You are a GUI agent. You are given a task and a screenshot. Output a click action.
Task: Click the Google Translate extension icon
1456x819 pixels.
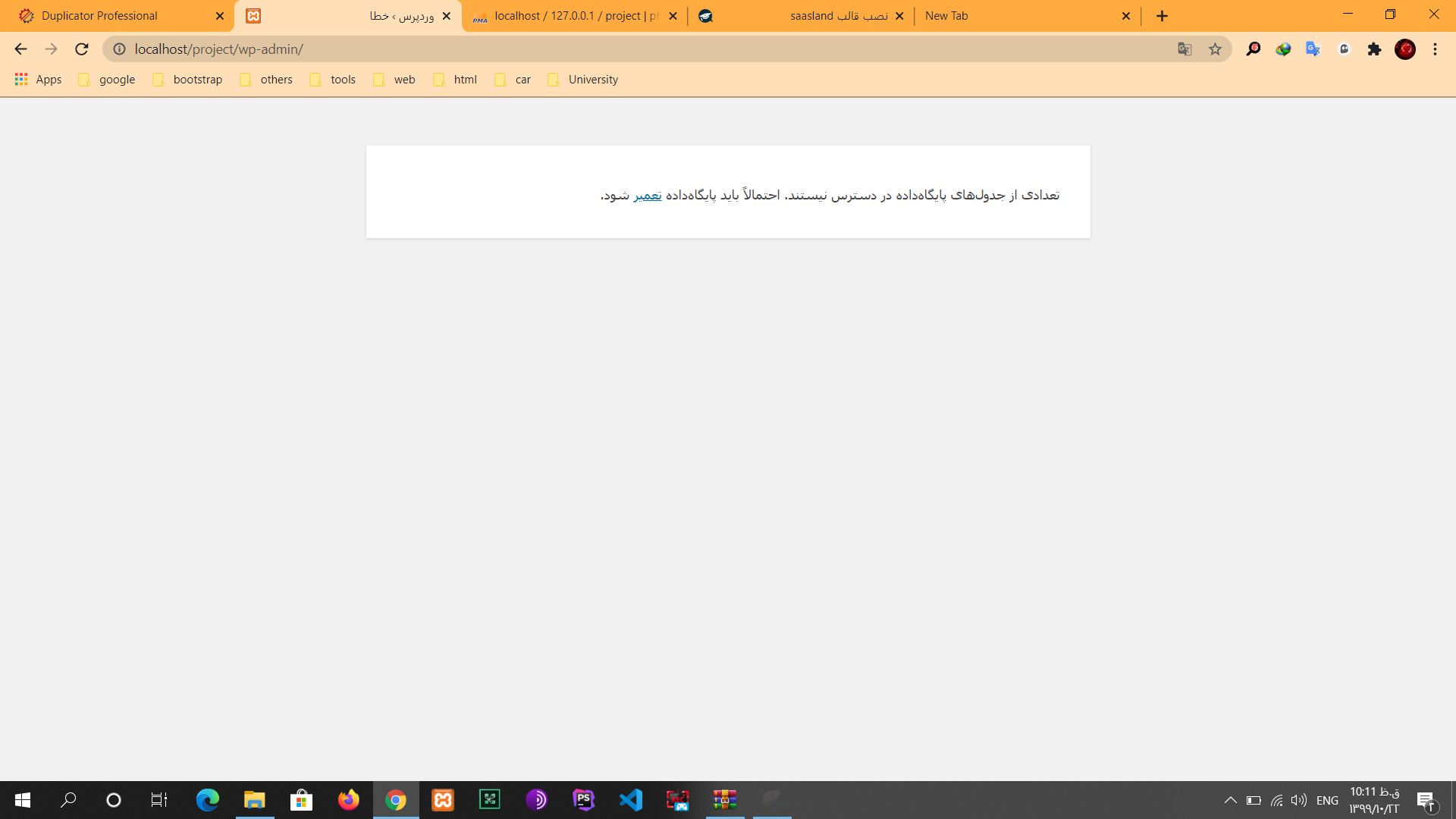pyautogui.click(x=1313, y=49)
